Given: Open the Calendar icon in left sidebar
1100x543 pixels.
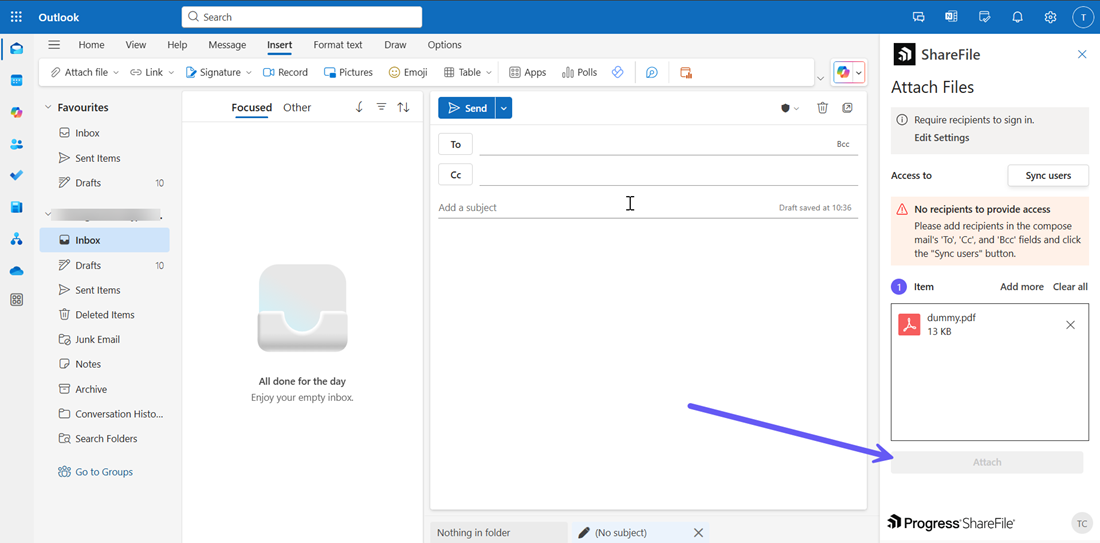Looking at the screenshot, I should [x=16, y=80].
